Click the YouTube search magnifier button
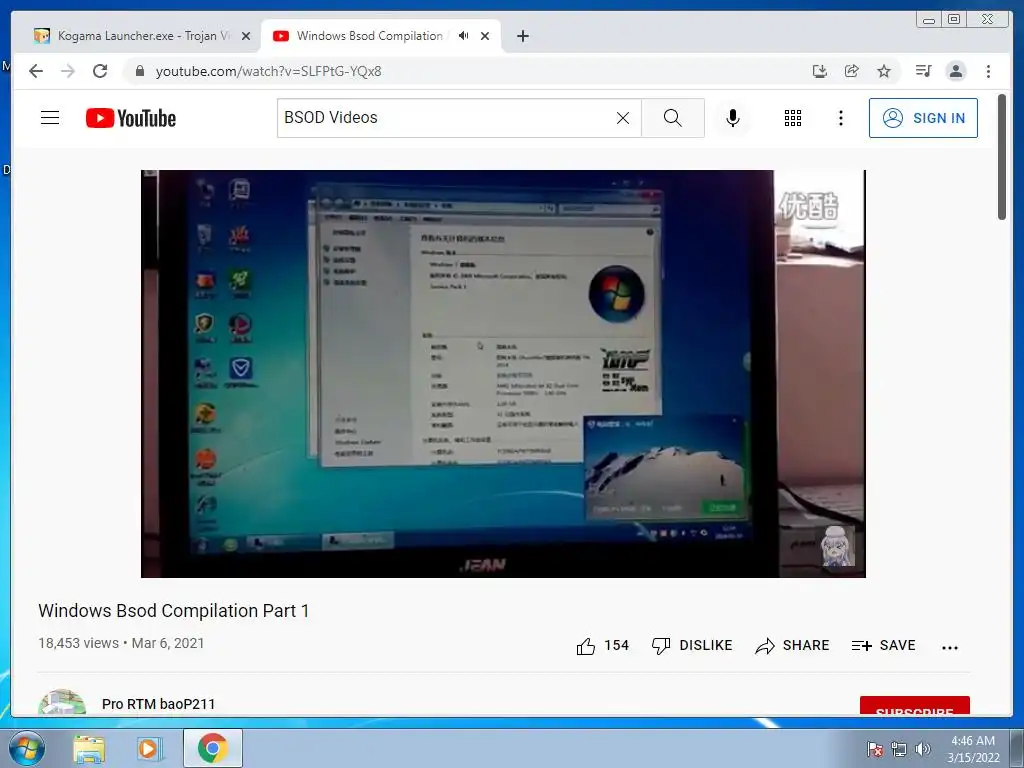The height and width of the screenshot is (768, 1024). (x=673, y=118)
